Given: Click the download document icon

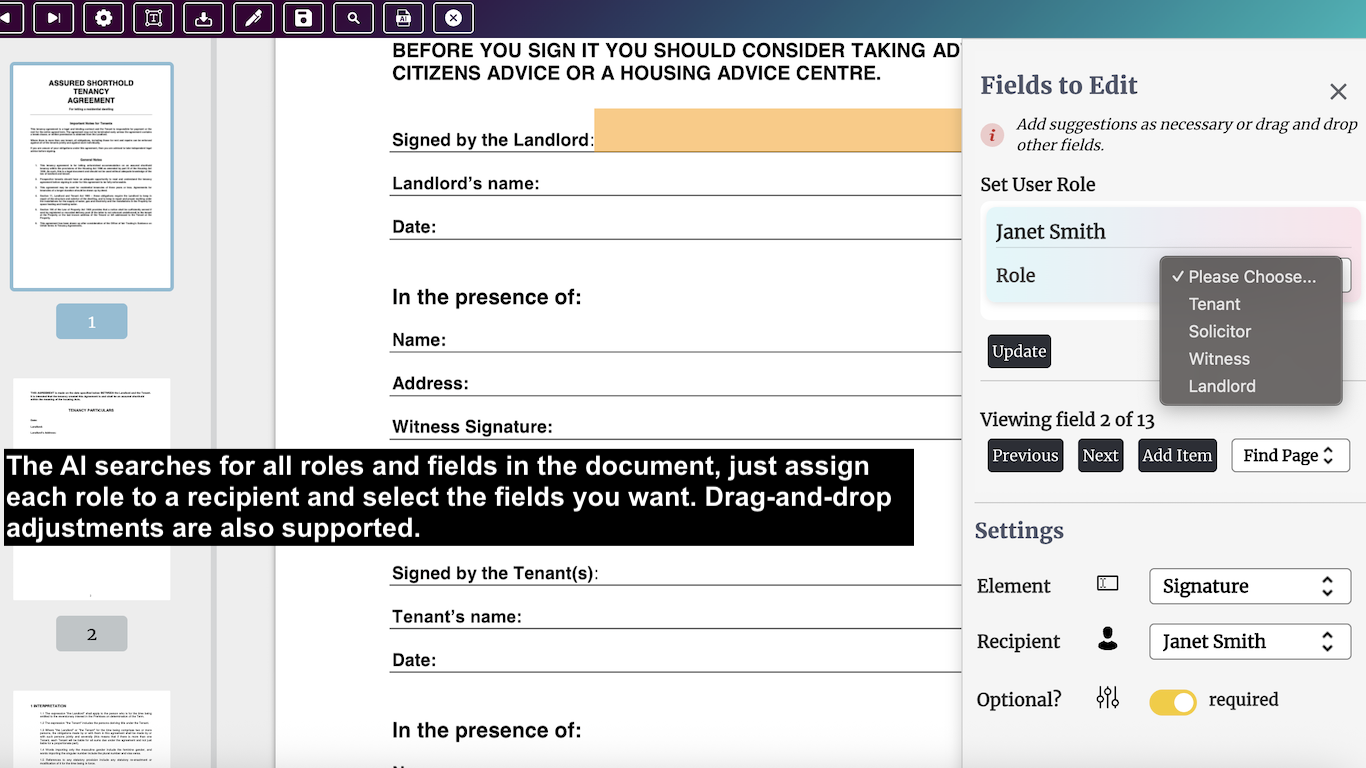Looking at the screenshot, I should pos(203,18).
